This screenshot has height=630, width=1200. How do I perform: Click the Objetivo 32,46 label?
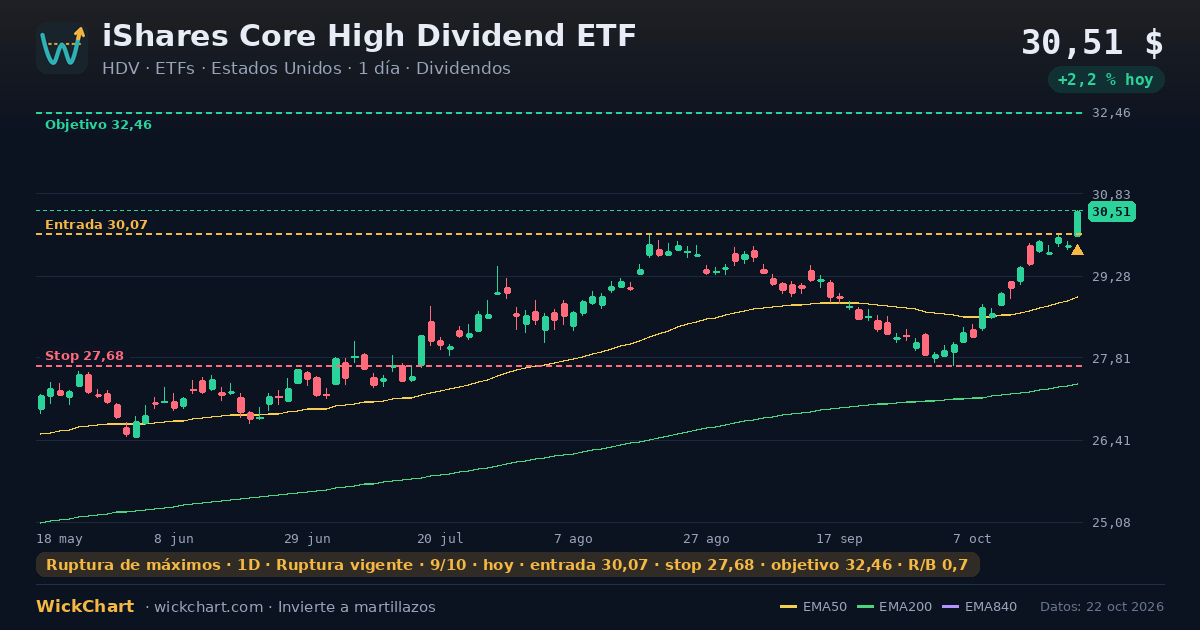pos(98,125)
